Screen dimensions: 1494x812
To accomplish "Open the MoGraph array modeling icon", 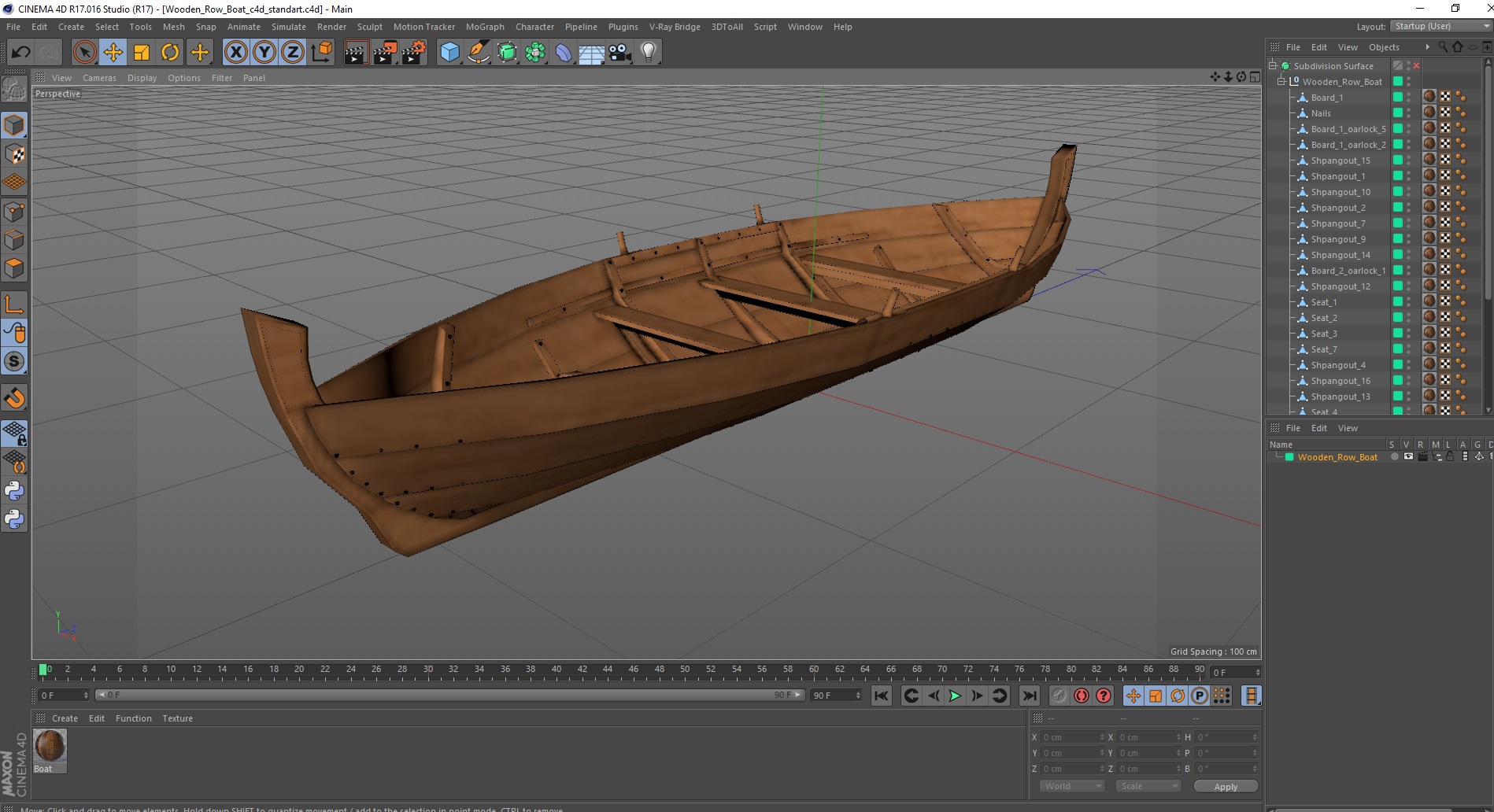I will tap(535, 53).
